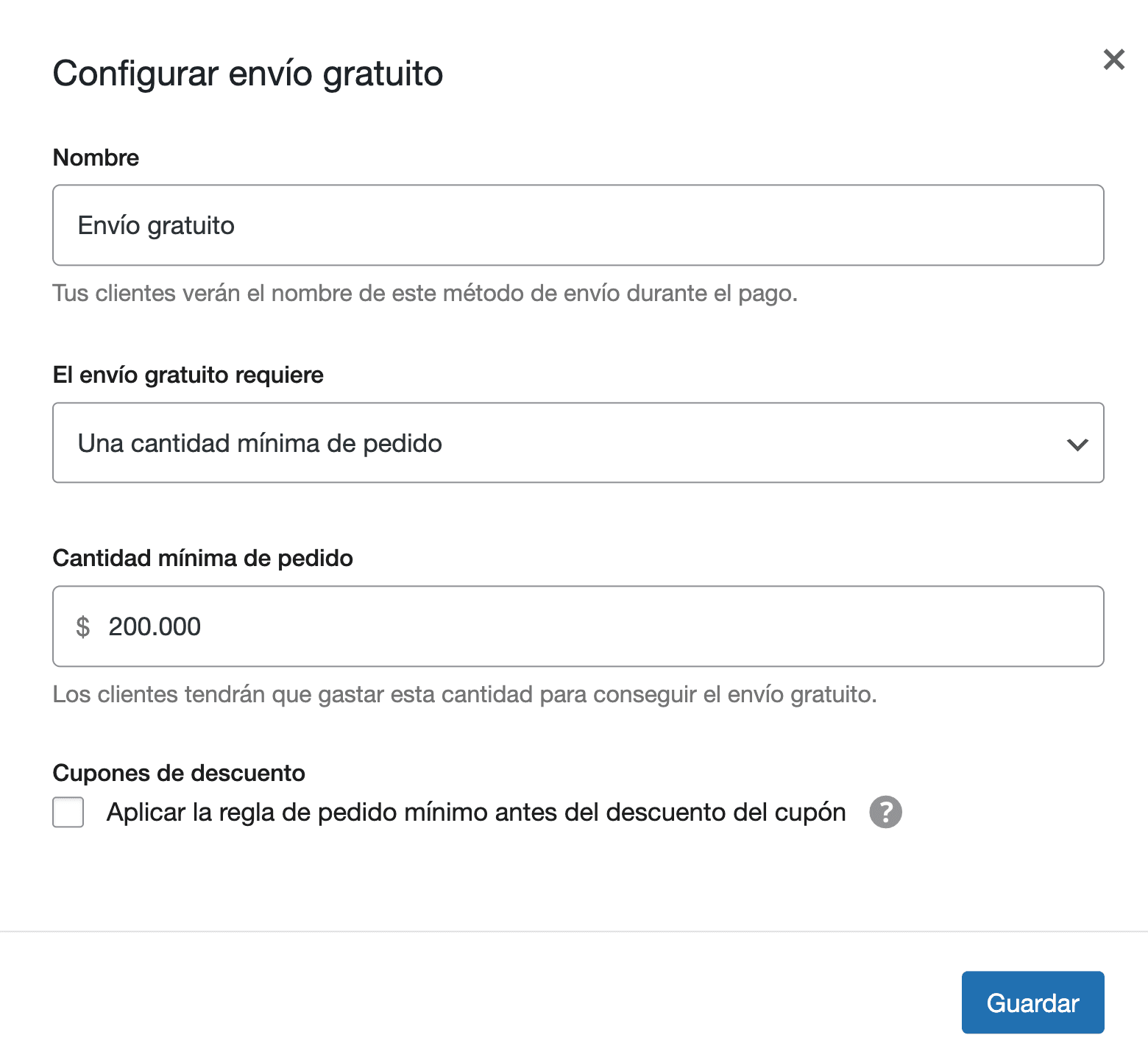1148x1060 pixels.
Task: Expand the Una cantidad mínima de pedido selector
Action: 578,443
